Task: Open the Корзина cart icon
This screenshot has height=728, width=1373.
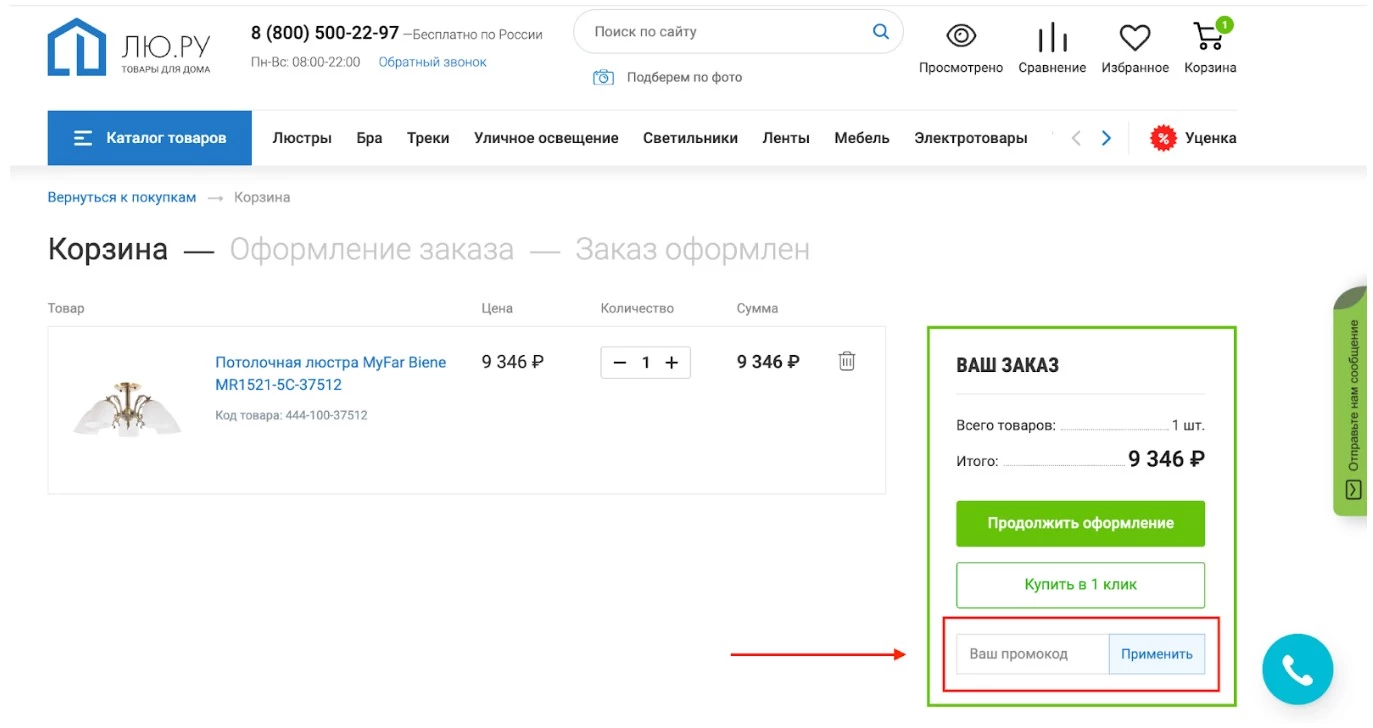Action: [1207, 36]
